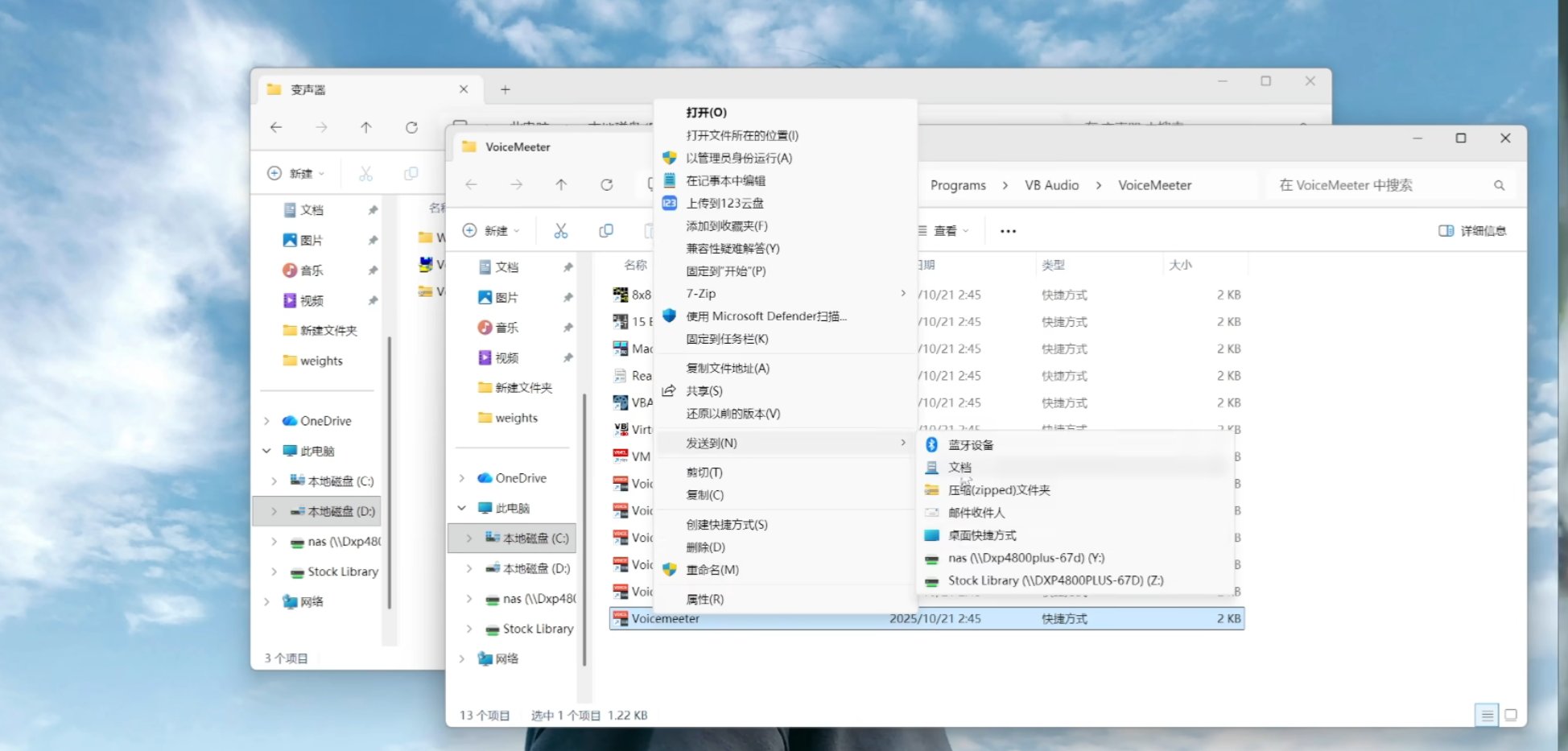1568x751 pixels.
Task: Click the Copy icon in VoiceMeeter toolbar
Action: (606, 231)
